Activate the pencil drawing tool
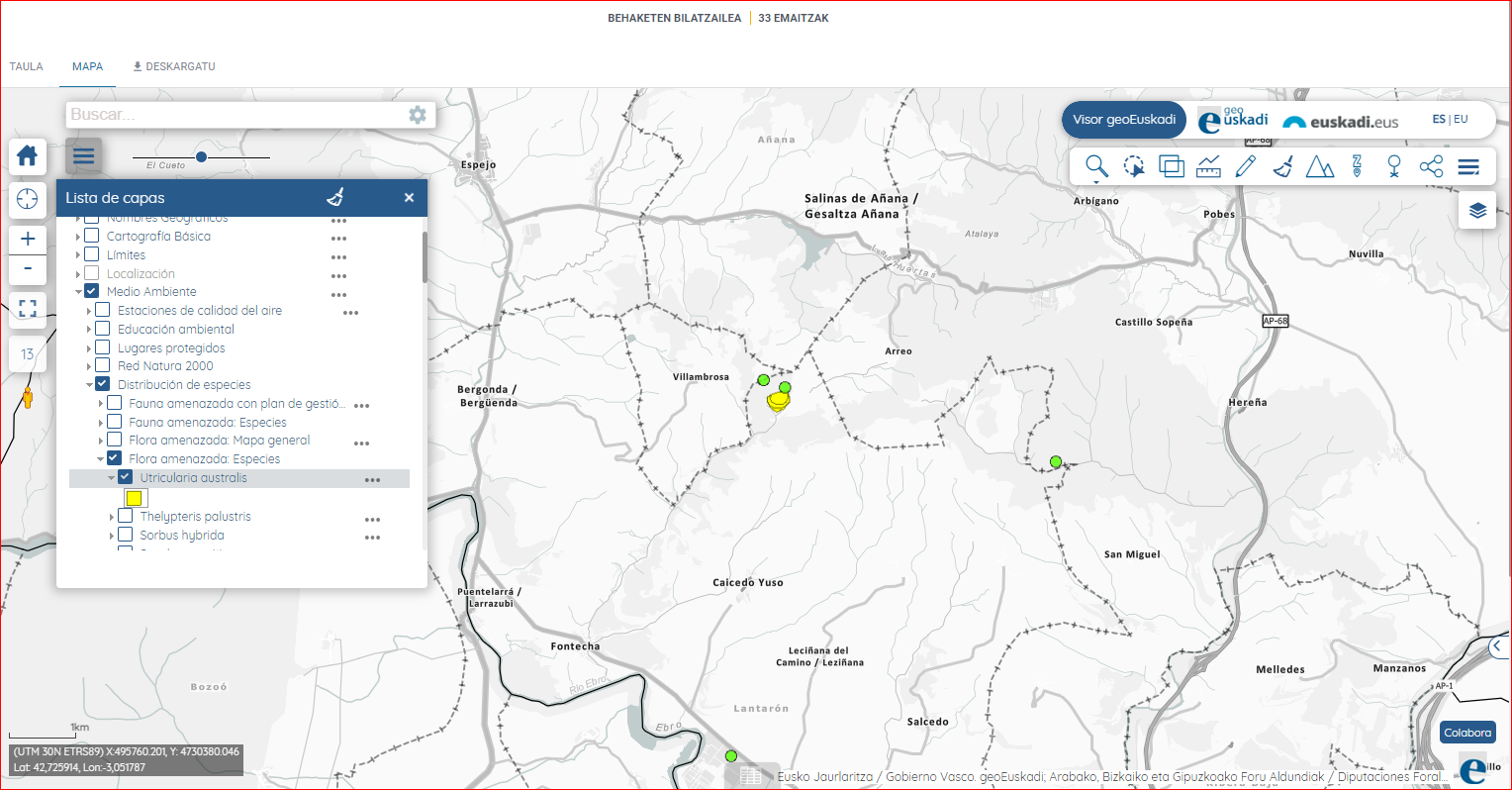This screenshot has height=790, width=1512. (x=1246, y=166)
